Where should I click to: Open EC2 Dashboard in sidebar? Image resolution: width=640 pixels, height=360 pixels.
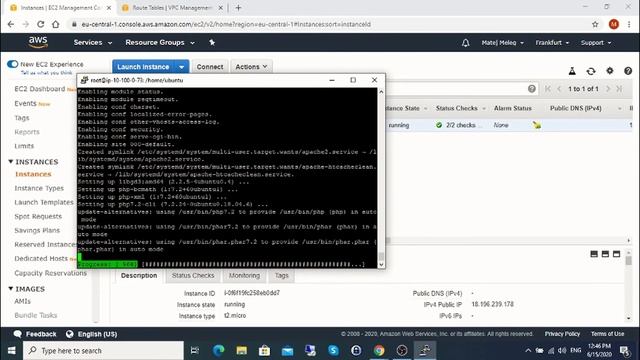click(x=40, y=89)
